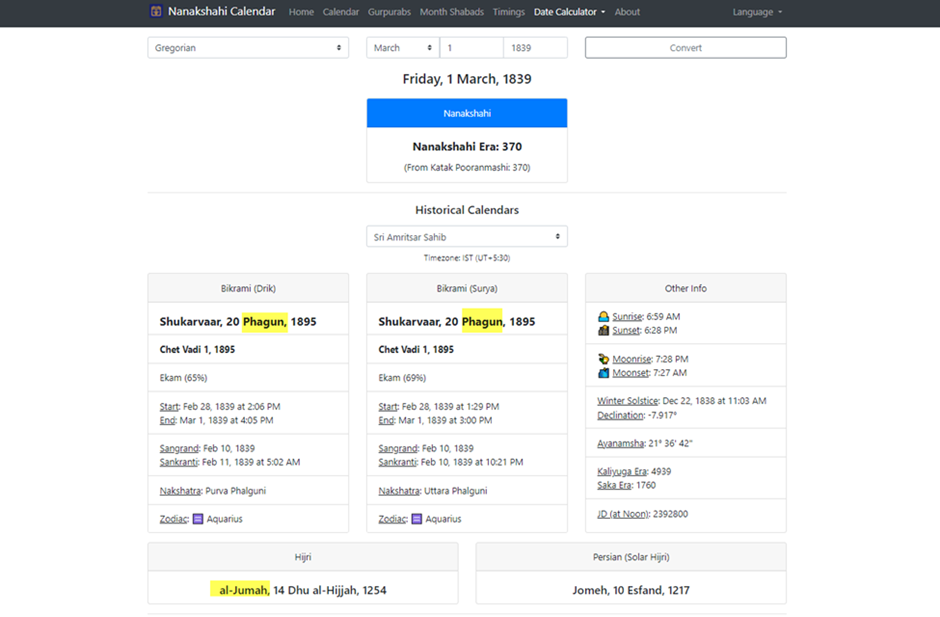
Task: Click Nakshatra link in Bikrami (Surya) card
Action: pos(399,491)
